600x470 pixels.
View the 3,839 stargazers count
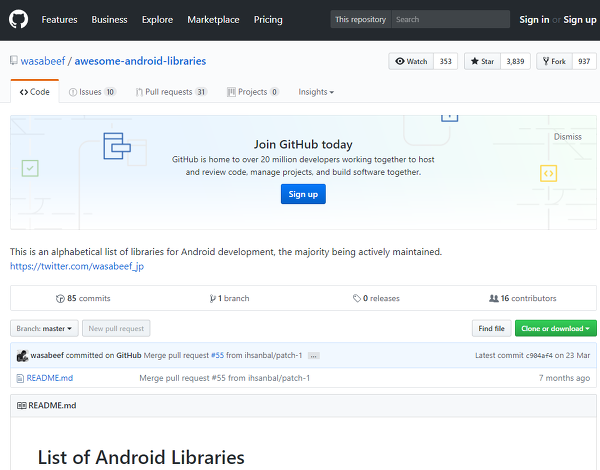515,61
